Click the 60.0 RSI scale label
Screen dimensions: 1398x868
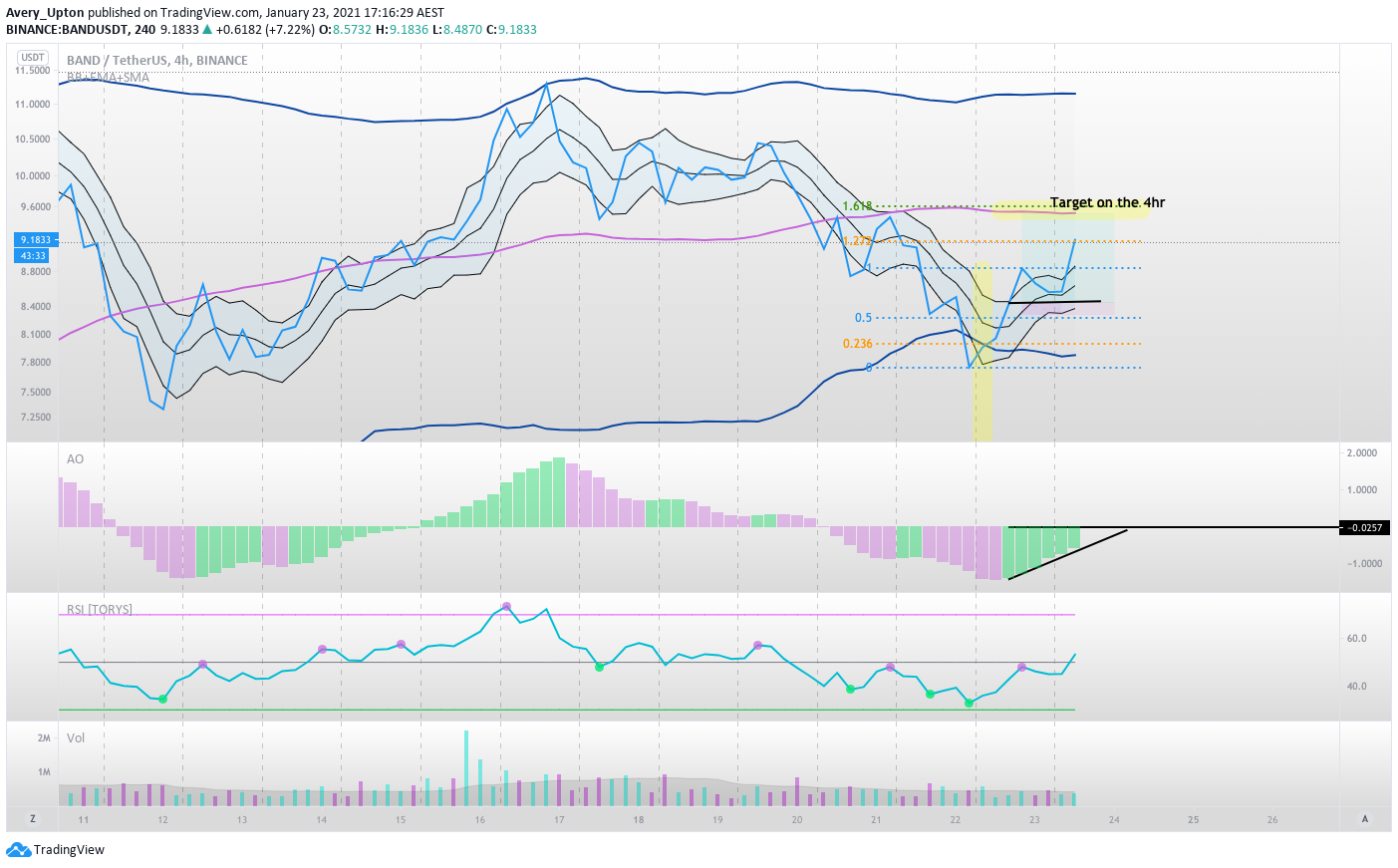pyautogui.click(x=1356, y=638)
